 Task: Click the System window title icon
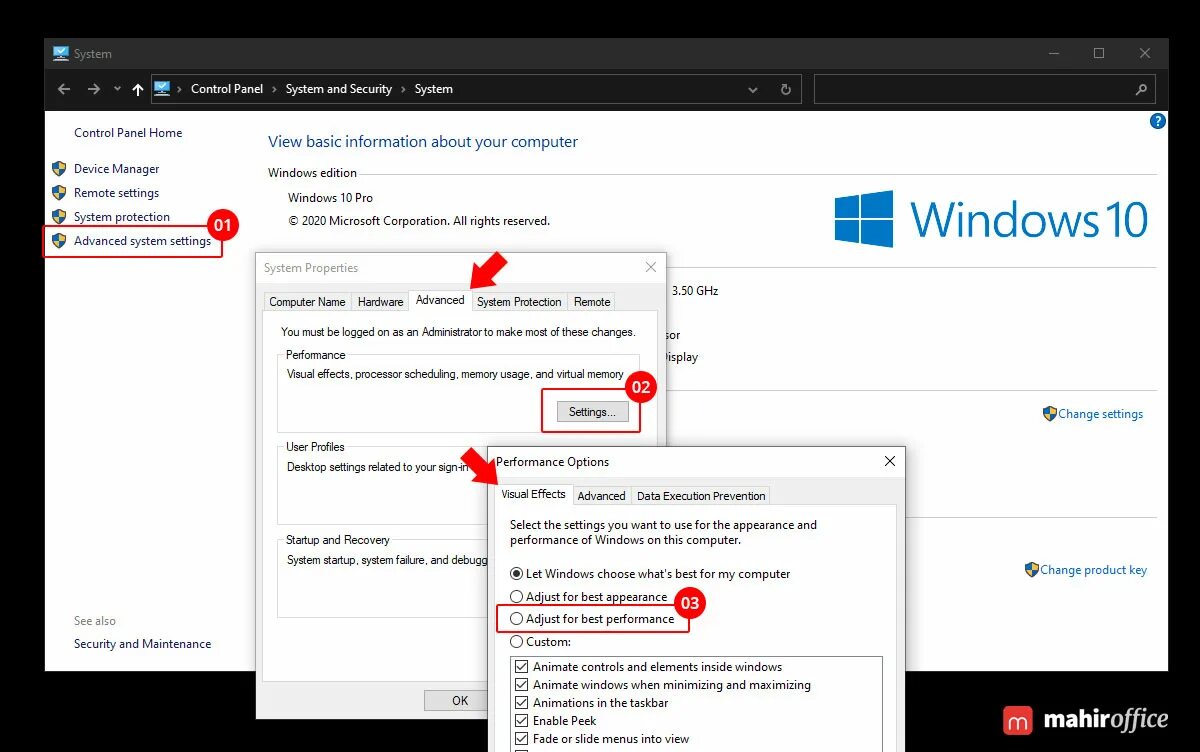[61, 54]
